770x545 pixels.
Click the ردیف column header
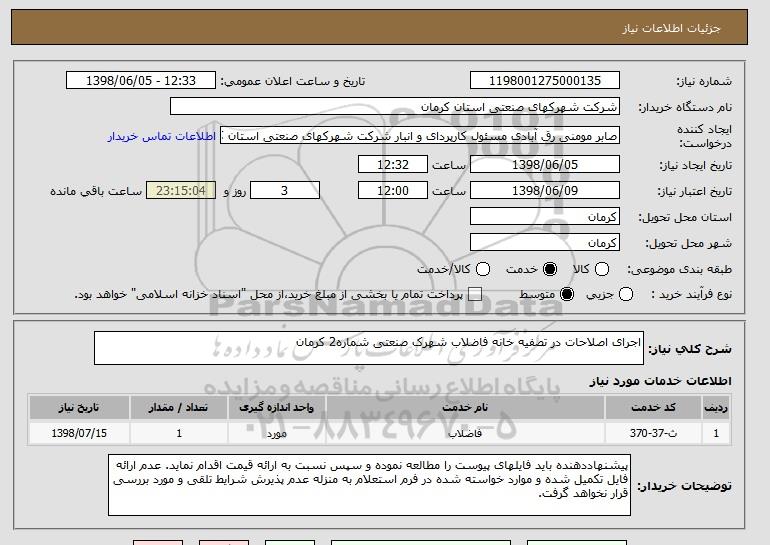click(x=716, y=408)
